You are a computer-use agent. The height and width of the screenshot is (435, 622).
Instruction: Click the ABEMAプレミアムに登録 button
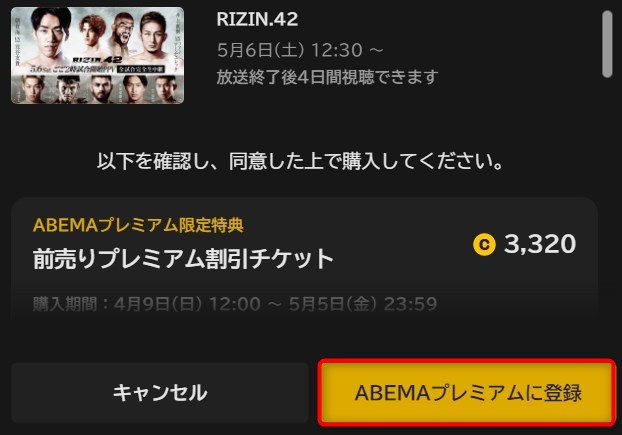click(467, 393)
